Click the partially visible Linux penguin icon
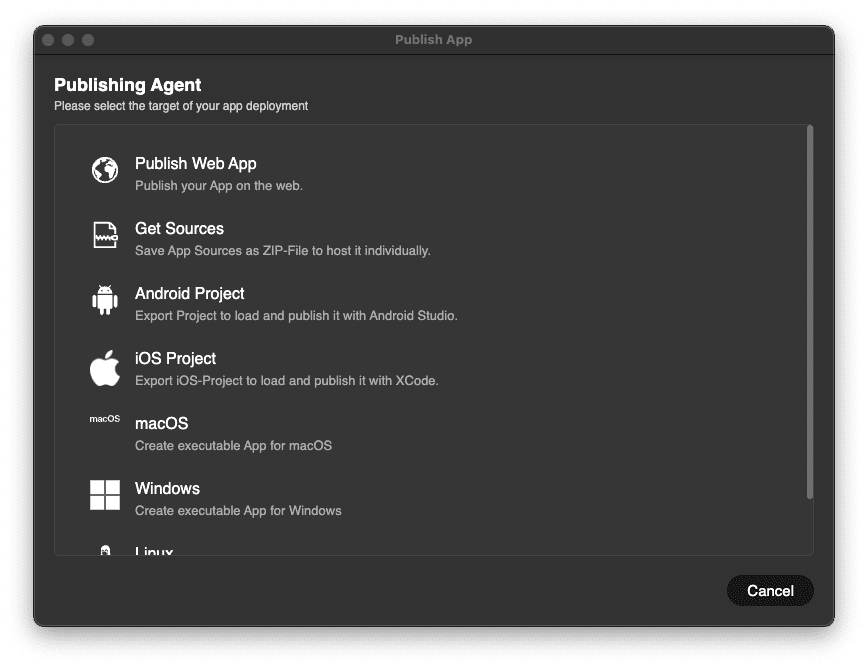 (x=105, y=550)
